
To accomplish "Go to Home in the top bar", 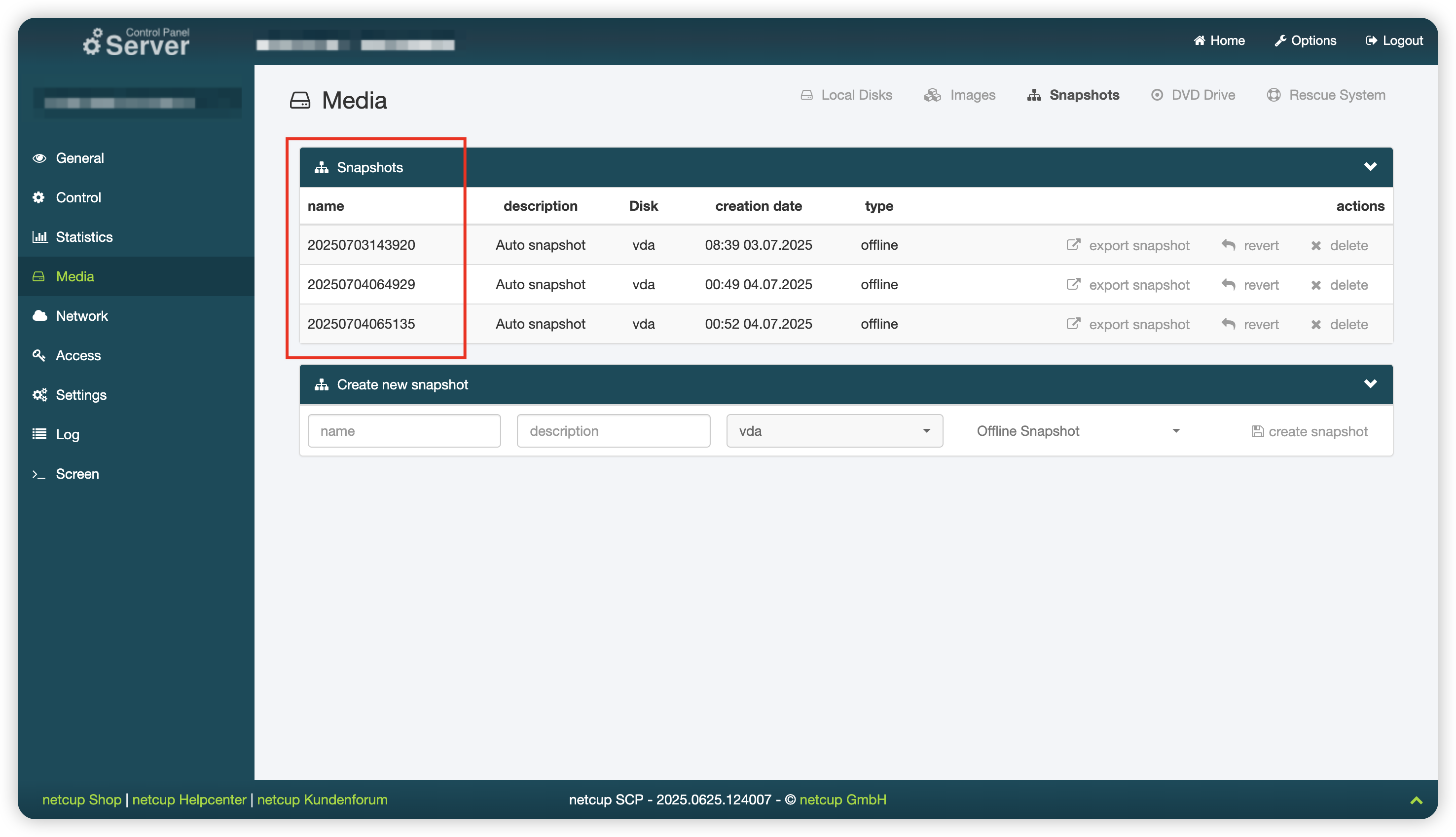I will (x=1219, y=40).
